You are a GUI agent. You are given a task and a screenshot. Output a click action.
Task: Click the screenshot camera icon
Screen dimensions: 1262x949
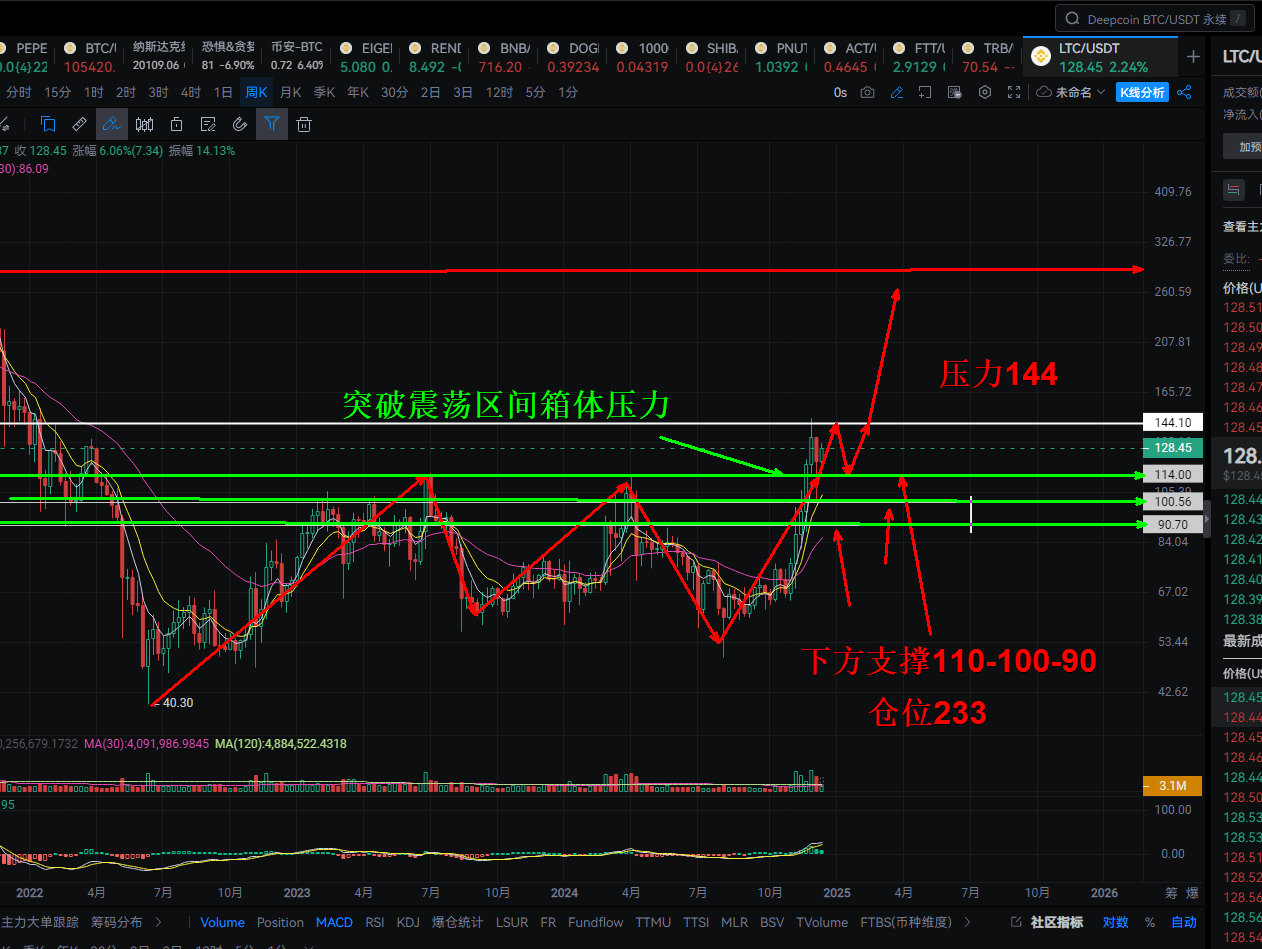868,92
